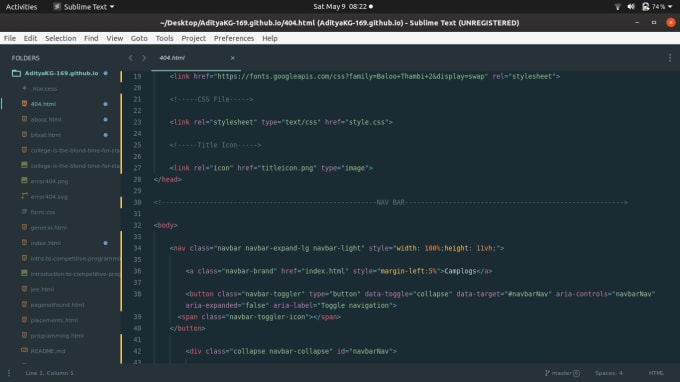The image size is (680, 382).
Task: Open the Preferences menu
Action: [x=234, y=38]
